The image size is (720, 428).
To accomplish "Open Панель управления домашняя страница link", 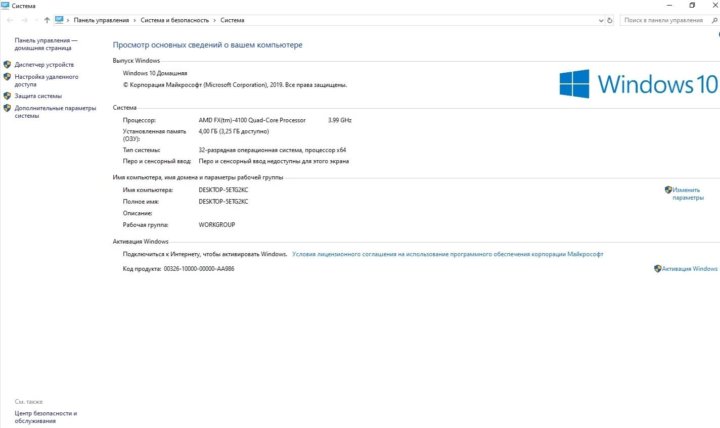I will click(x=45, y=44).
